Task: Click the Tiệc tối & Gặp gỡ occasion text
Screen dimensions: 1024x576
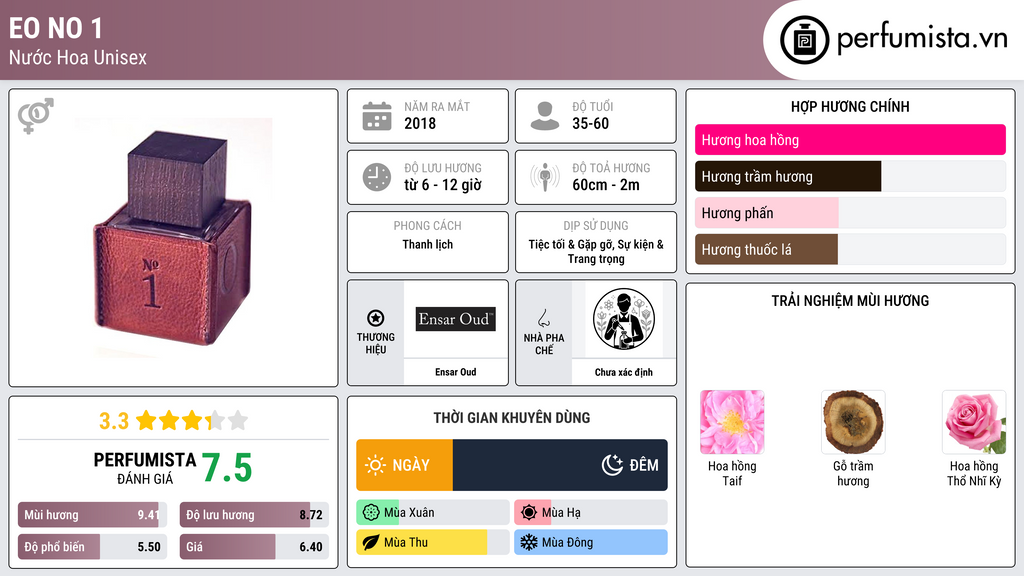Action: click(596, 251)
